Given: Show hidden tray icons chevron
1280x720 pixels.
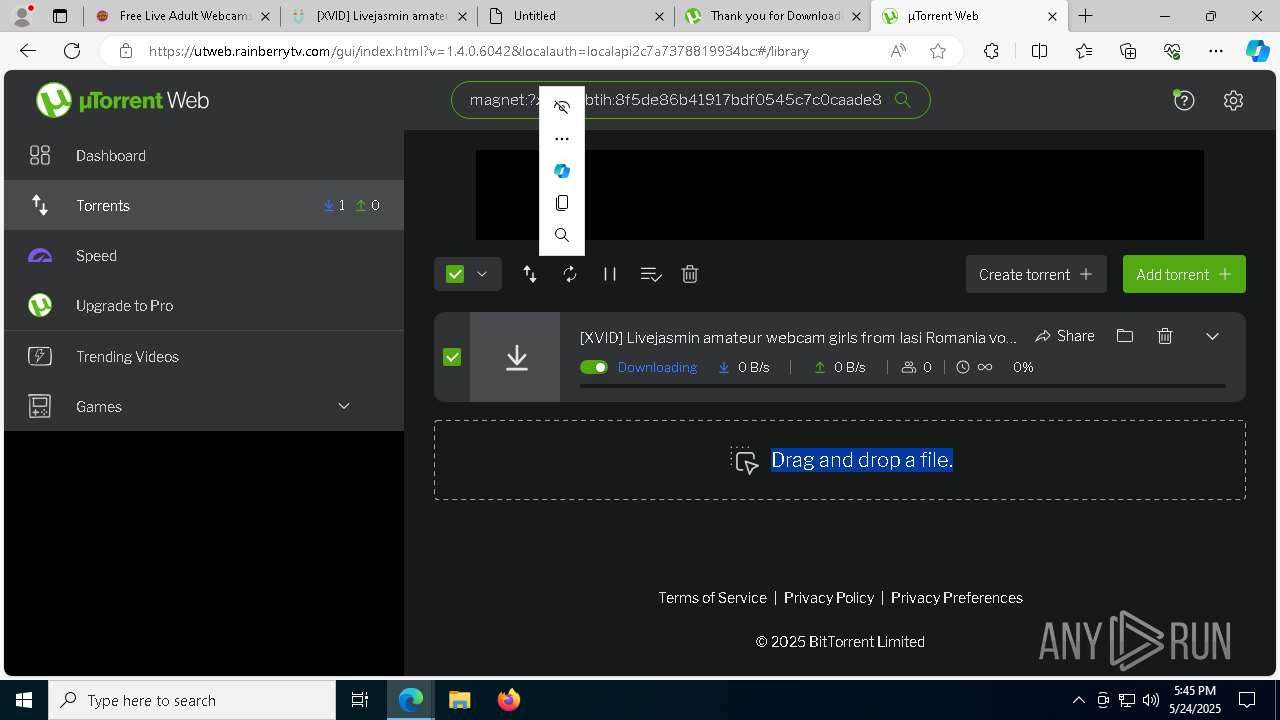Looking at the screenshot, I should (1078, 700).
